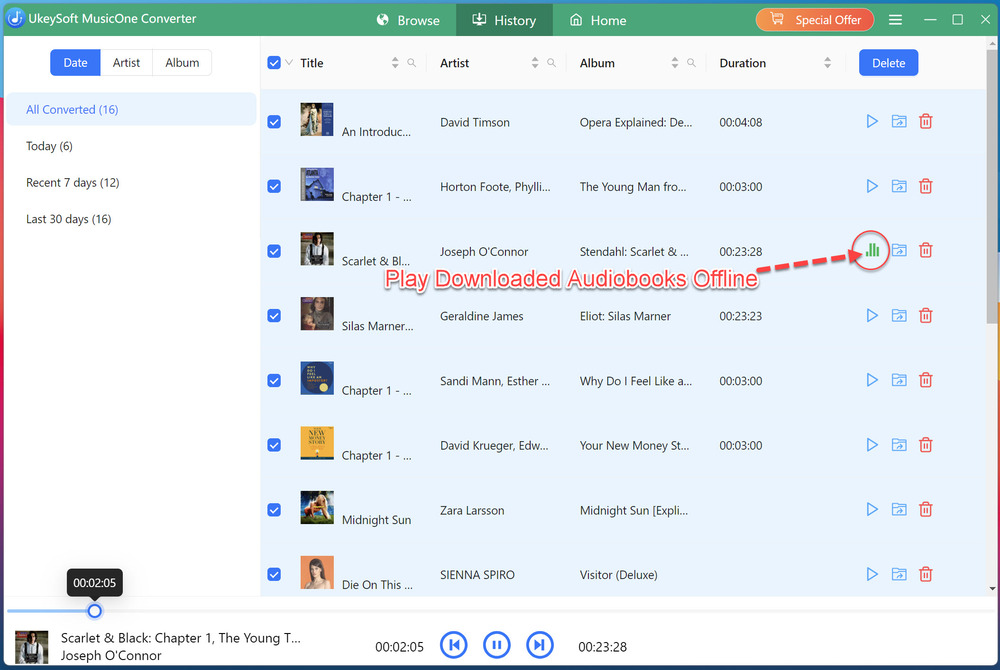Image resolution: width=1000 pixels, height=670 pixels.
Task: Uncheck the Joseph O'Connor row
Action: click(x=274, y=251)
